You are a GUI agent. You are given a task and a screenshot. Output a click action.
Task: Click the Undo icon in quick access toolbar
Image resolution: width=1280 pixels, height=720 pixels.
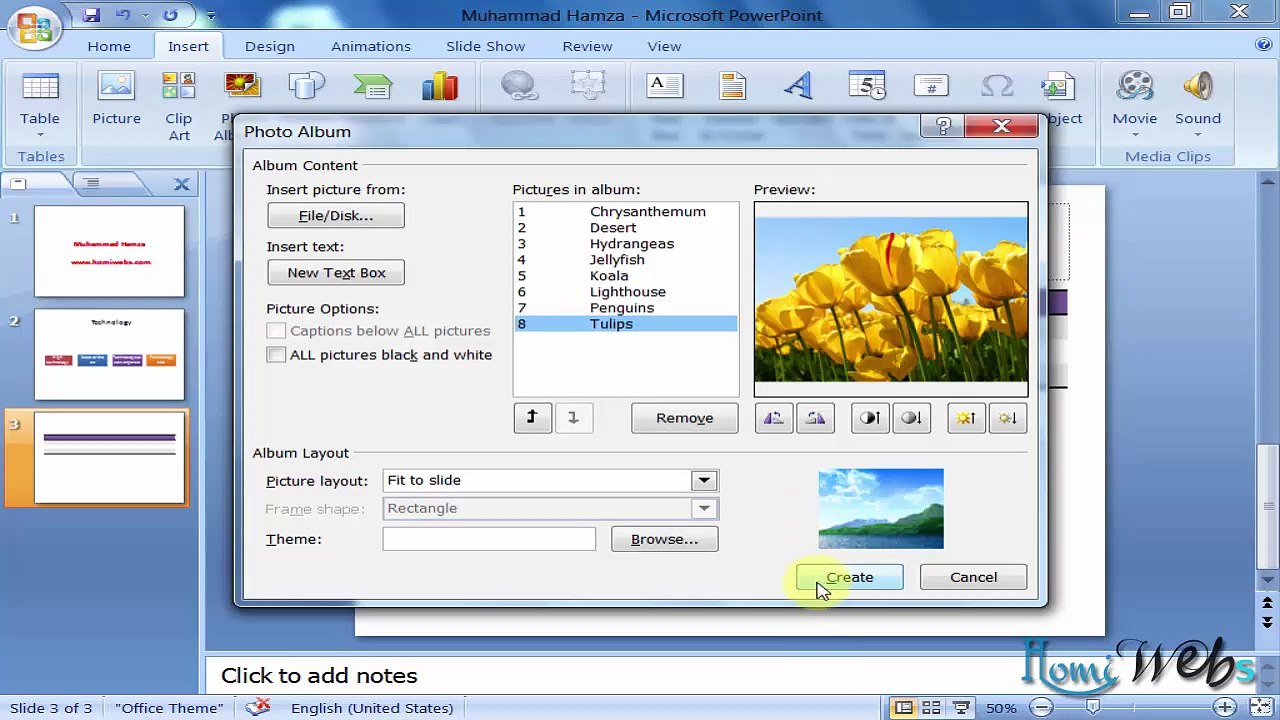tap(124, 15)
